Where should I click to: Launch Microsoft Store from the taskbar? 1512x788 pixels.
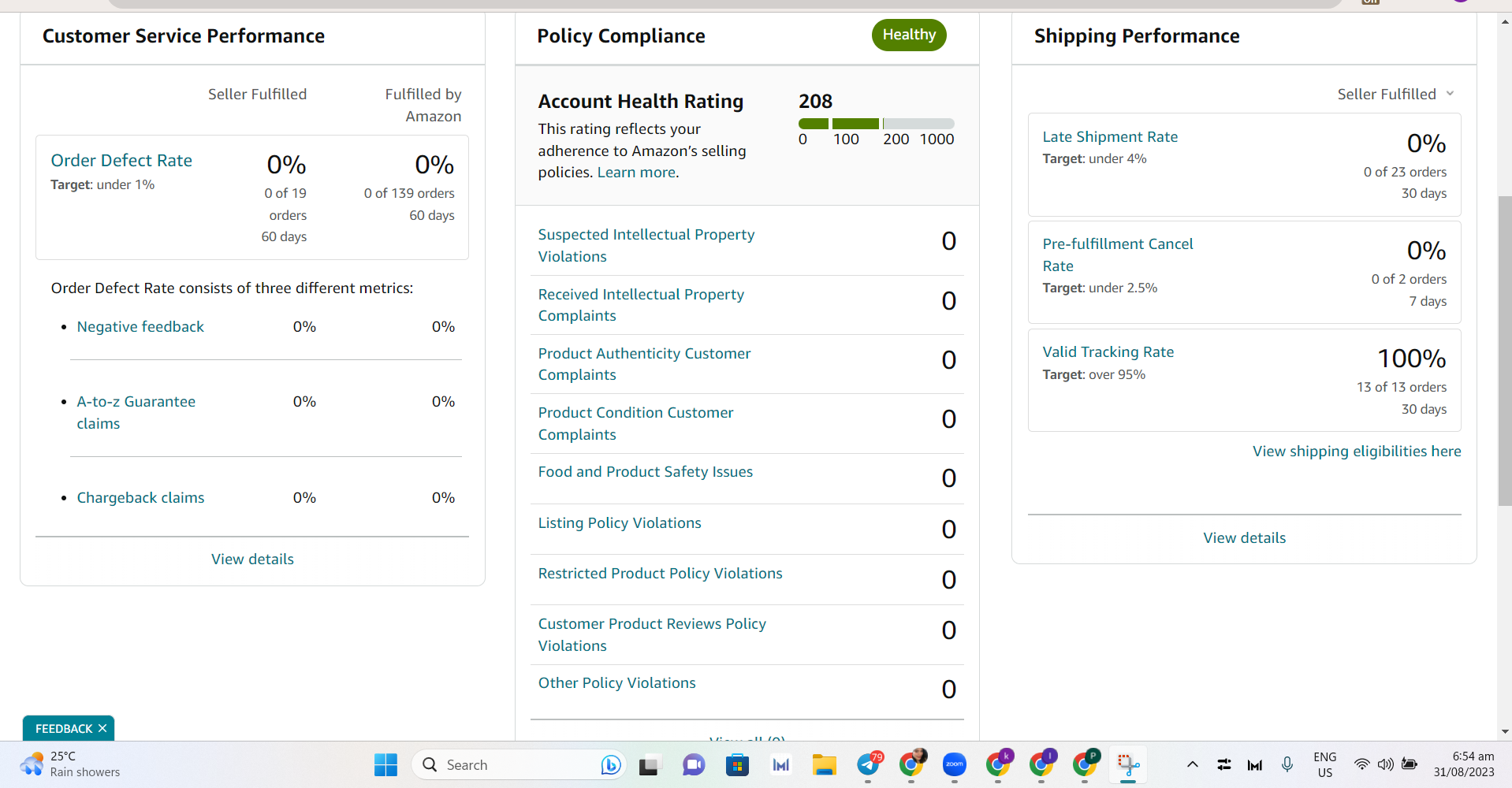click(x=737, y=764)
